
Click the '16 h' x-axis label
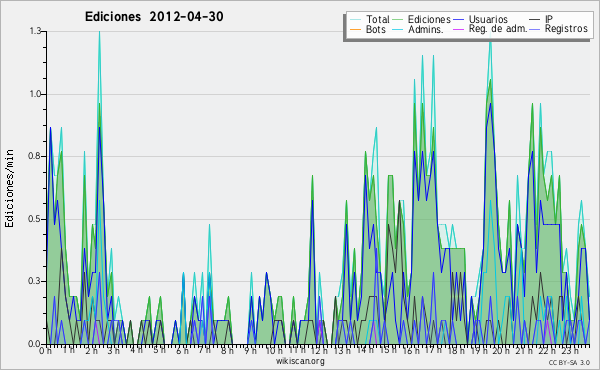(410, 350)
